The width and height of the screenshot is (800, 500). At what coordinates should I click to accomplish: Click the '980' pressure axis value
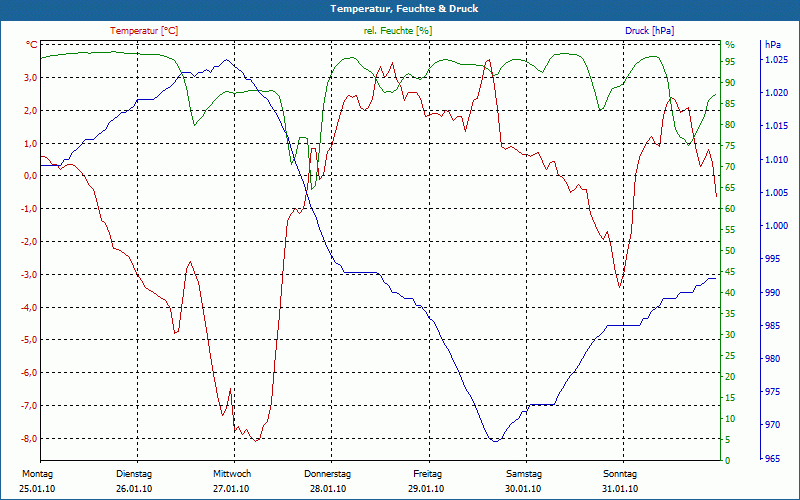pos(773,359)
